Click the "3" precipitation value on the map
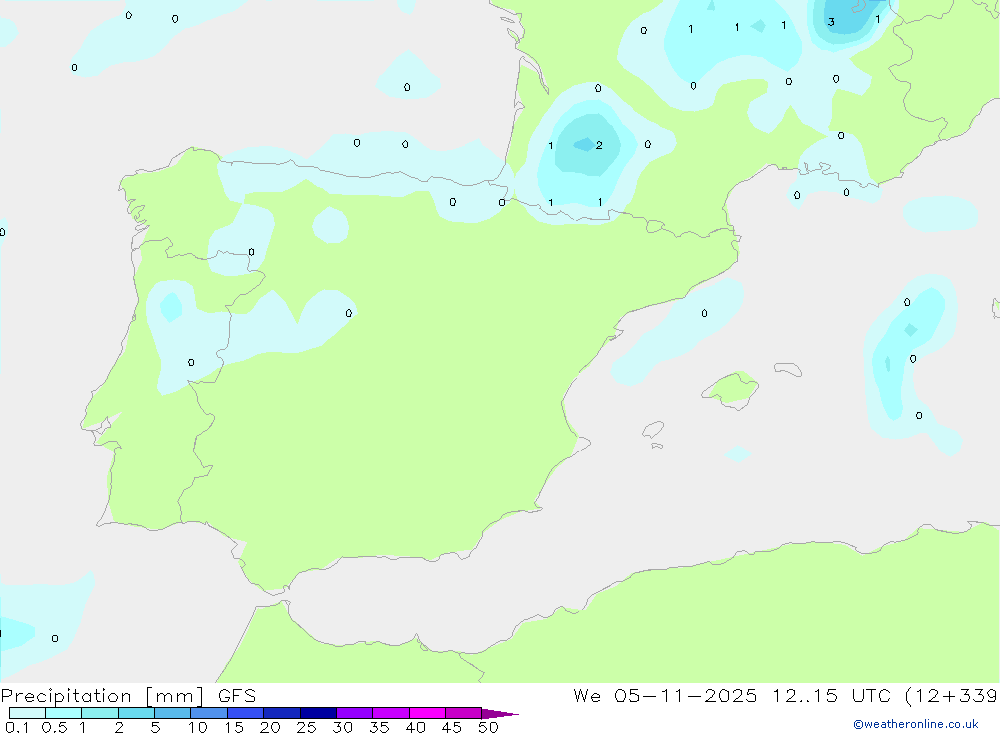Screen dimensions: 1000x733 click(x=831, y=22)
